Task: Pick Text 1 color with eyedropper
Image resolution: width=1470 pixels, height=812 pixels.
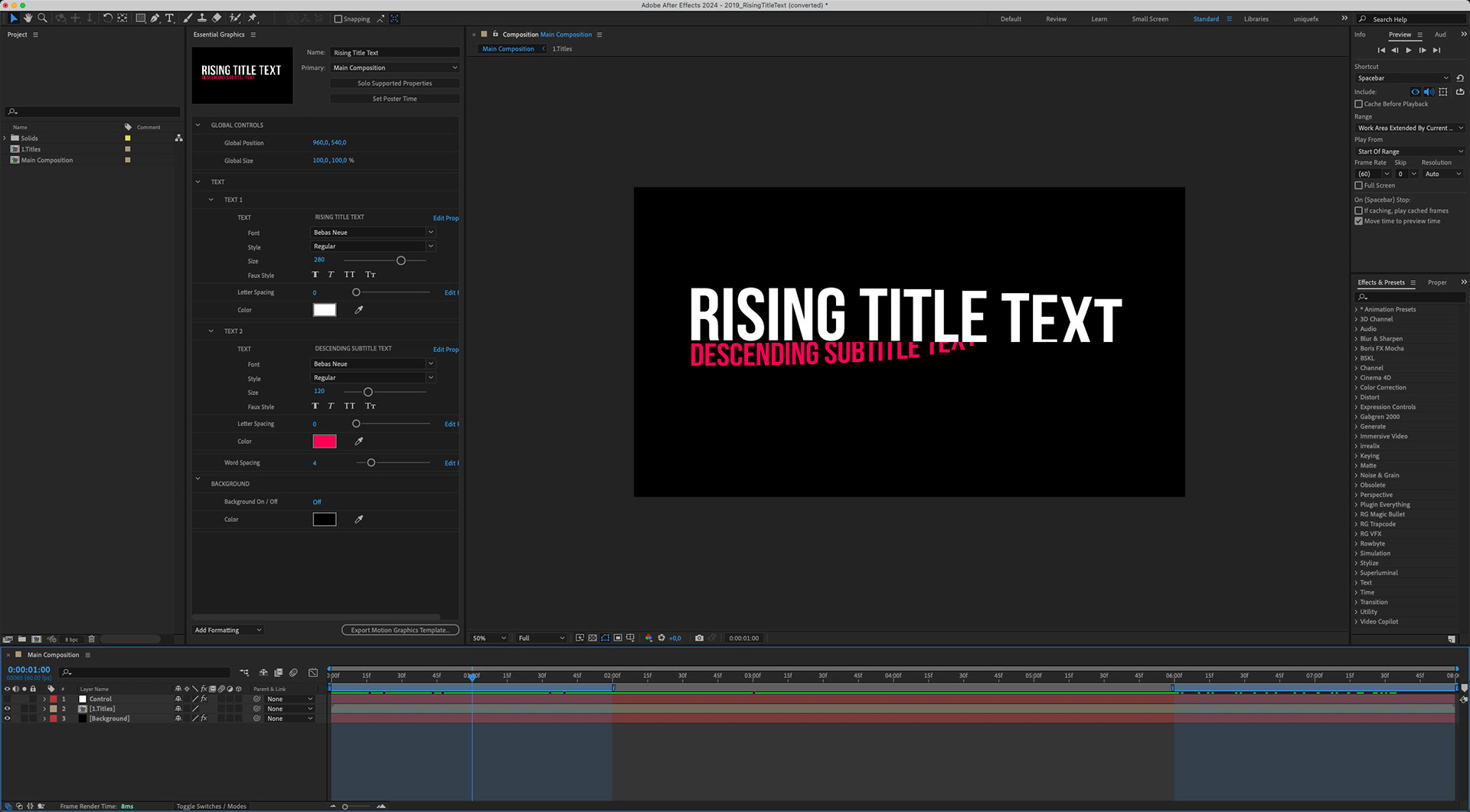Action: point(358,310)
